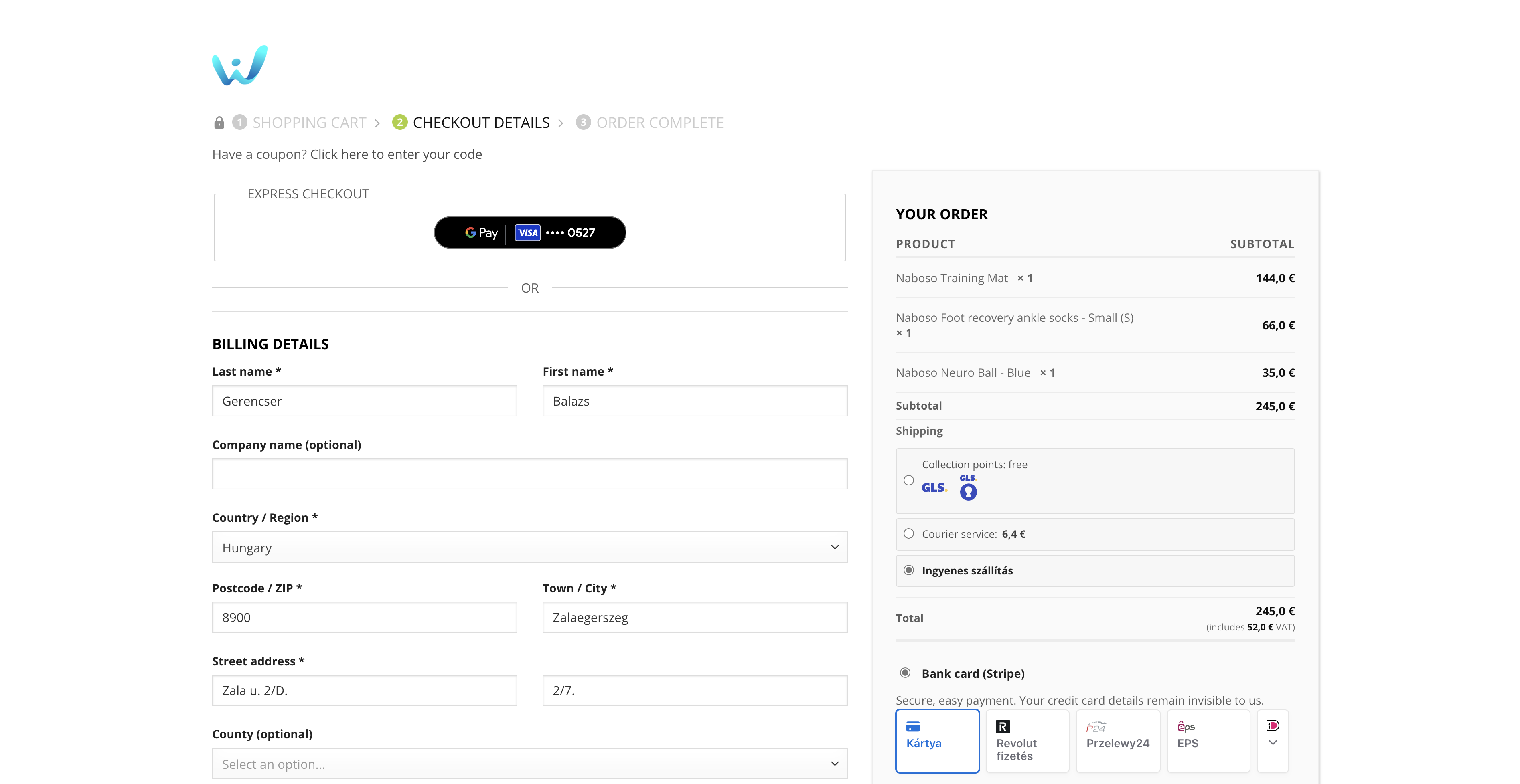Screen dimensions: 1520x784
Task: Click the GLS parcel locker pin icon
Action: click(968, 488)
